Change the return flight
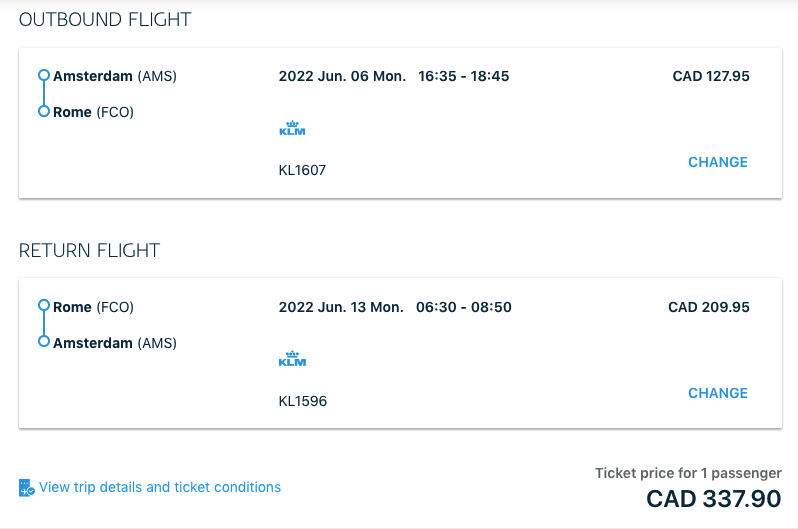This screenshot has width=798, height=529. pyautogui.click(x=718, y=393)
